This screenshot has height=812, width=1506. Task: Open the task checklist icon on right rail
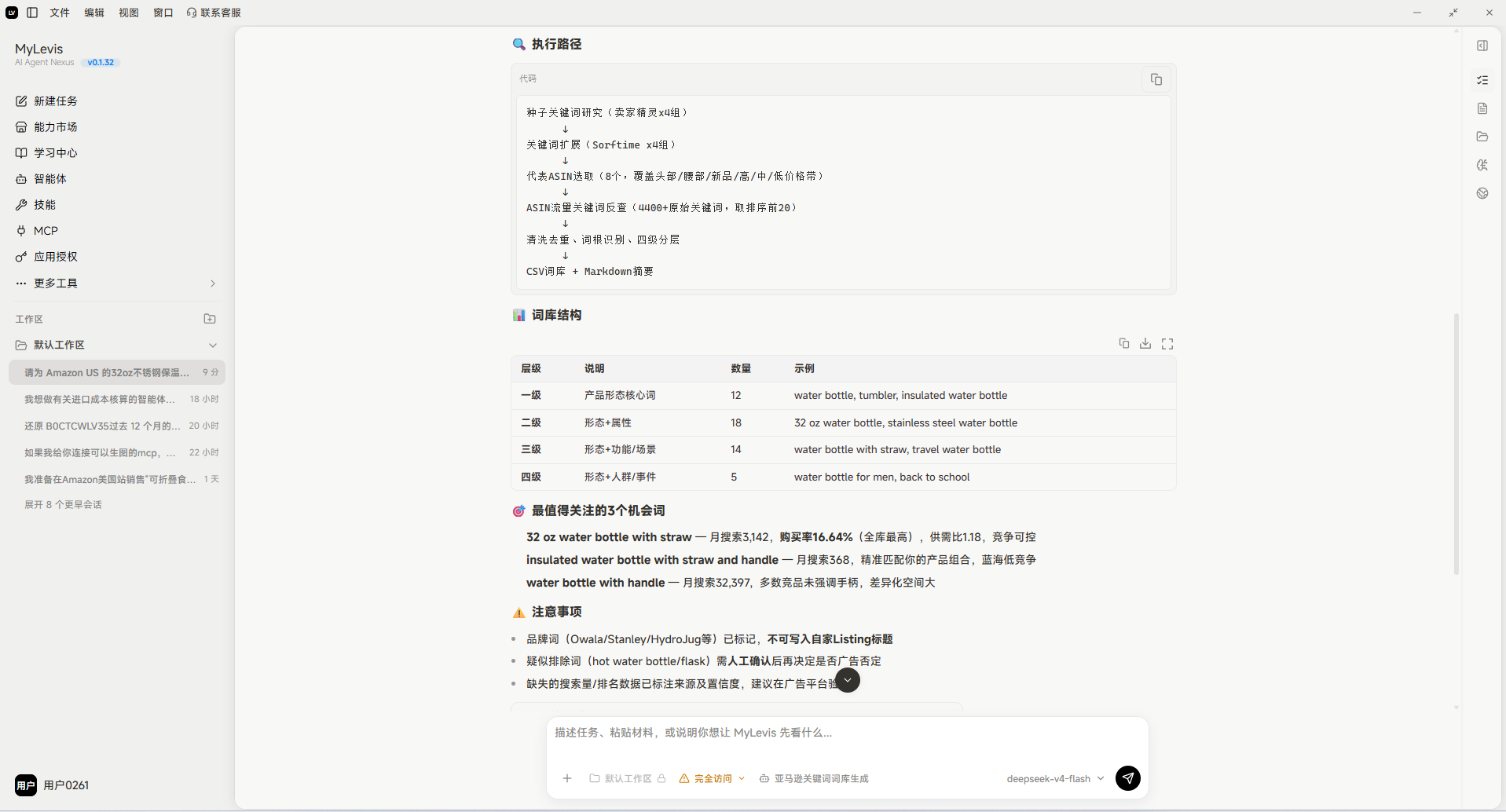[x=1482, y=80]
